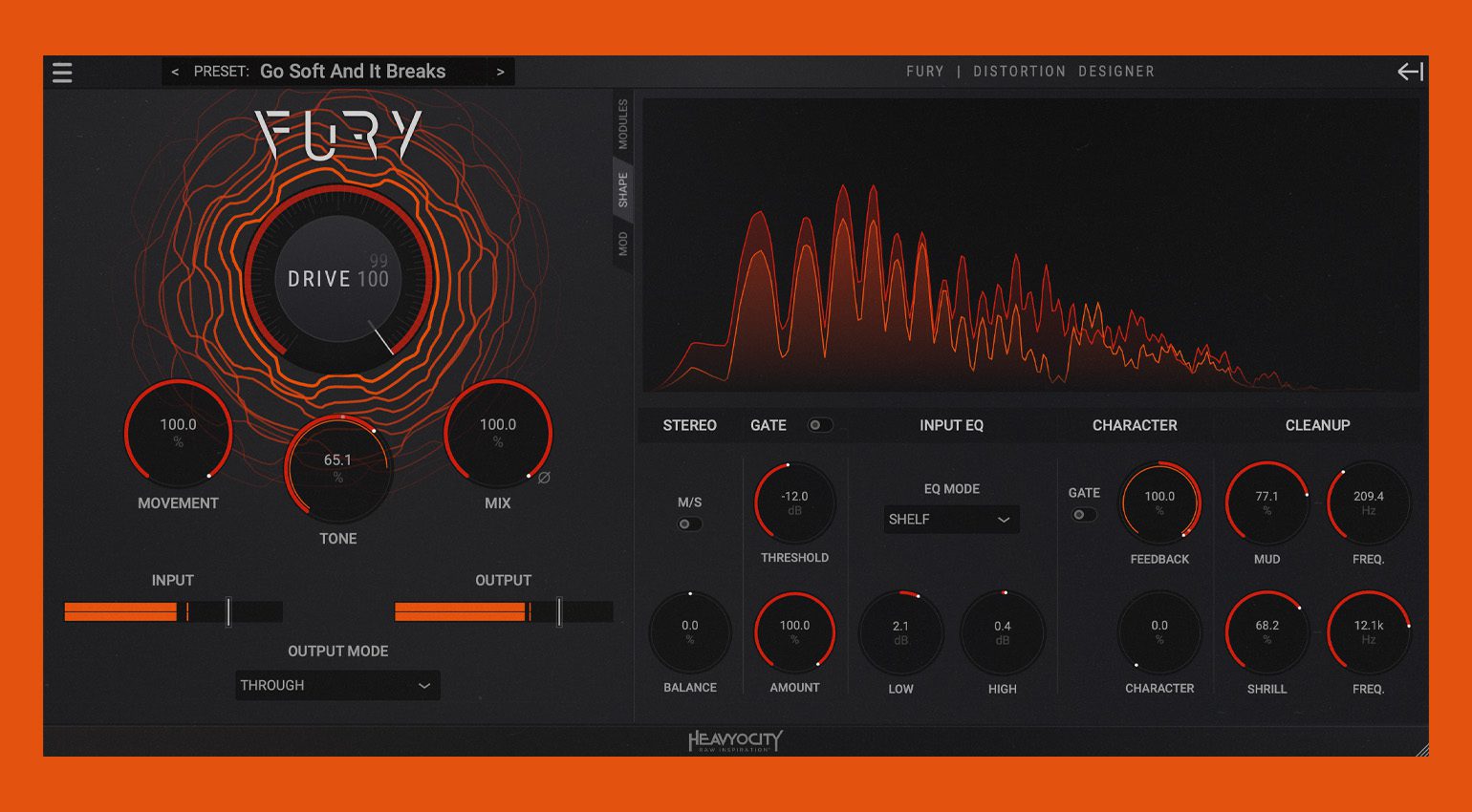Switch to the Modules tab
Image resolution: width=1472 pixels, height=812 pixels.
click(623, 124)
